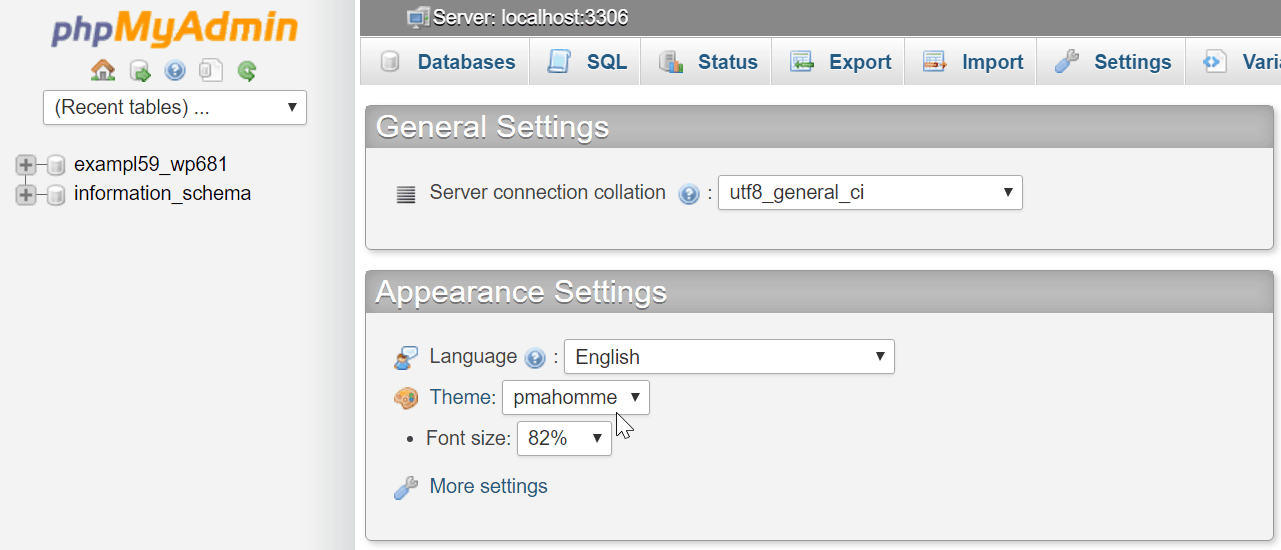Click the Home icon under the phpMyAdmin logo
The height and width of the screenshot is (550, 1281).
(103, 70)
